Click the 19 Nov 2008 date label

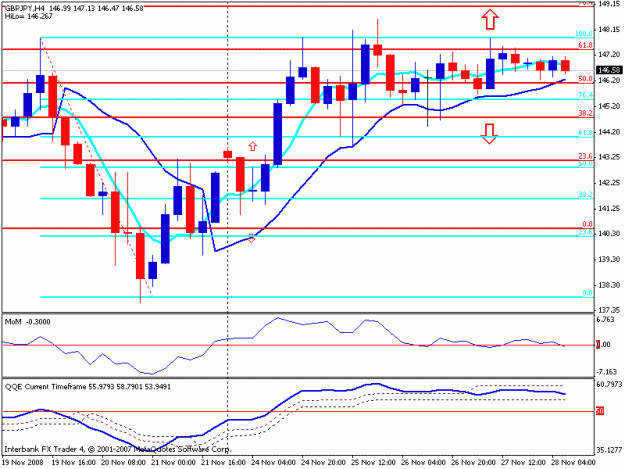[22, 463]
